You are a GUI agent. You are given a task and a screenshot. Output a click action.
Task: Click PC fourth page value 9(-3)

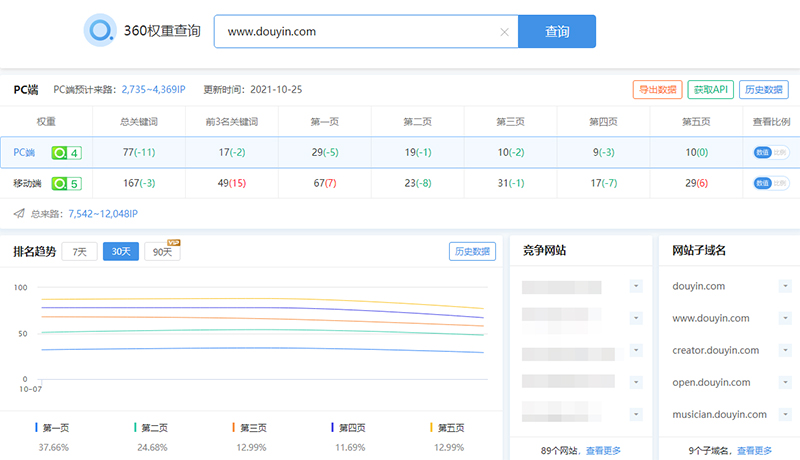pos(604,152)
